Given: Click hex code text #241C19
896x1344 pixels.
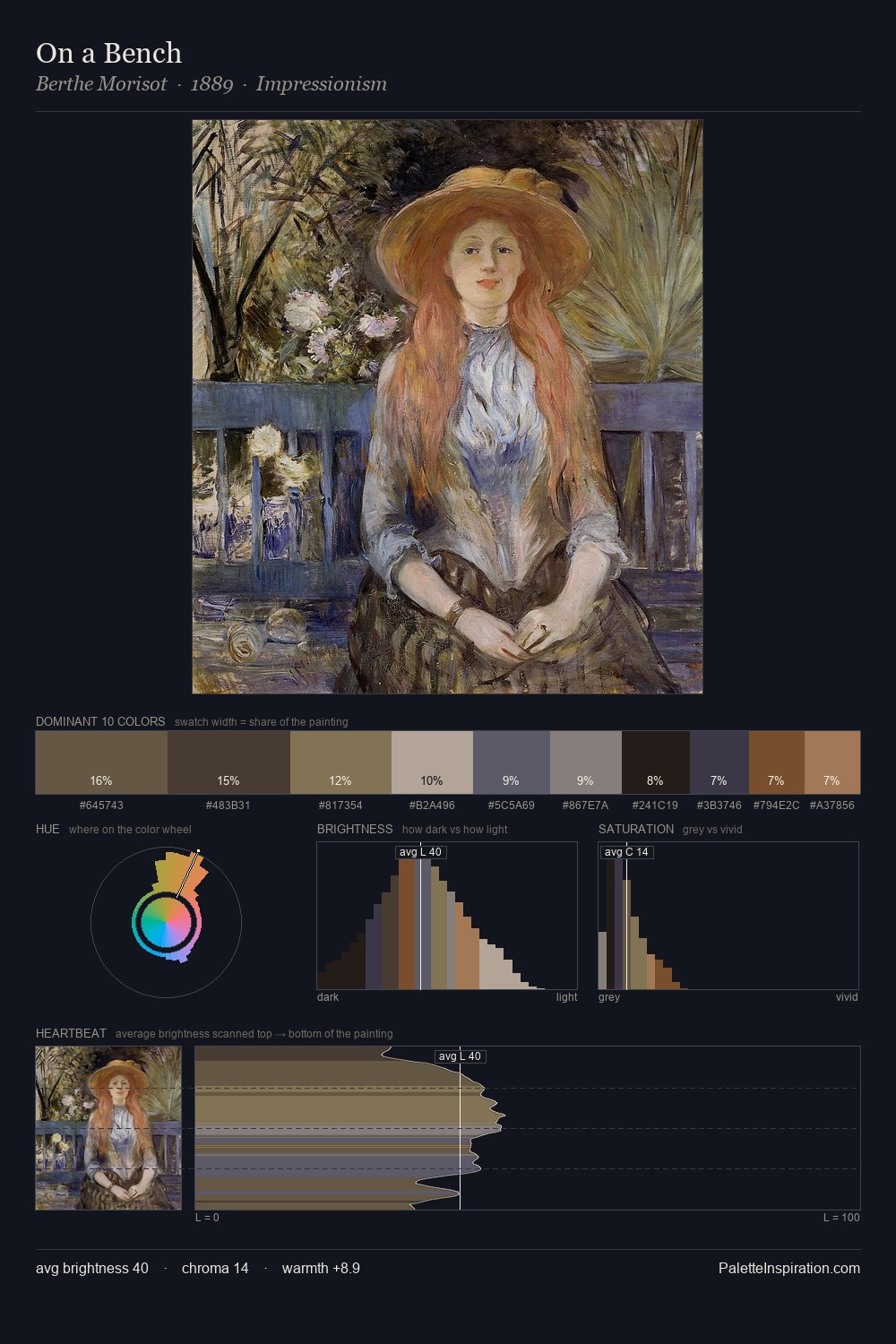Looking at the screenshot, I should [656, 805].
